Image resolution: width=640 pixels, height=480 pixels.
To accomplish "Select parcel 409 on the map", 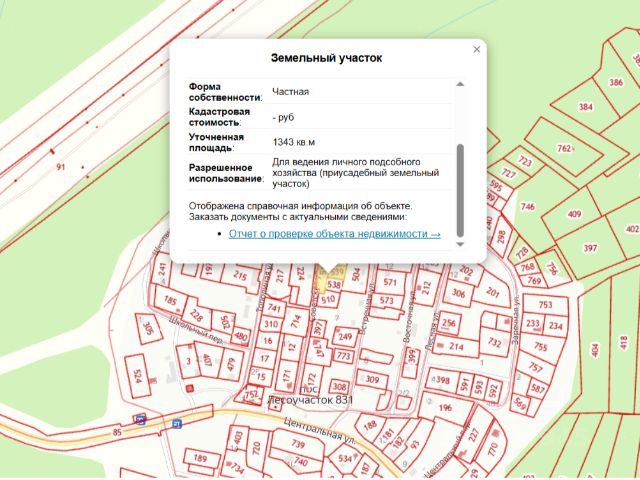I will pyautogui.click(x=574, y=214).
